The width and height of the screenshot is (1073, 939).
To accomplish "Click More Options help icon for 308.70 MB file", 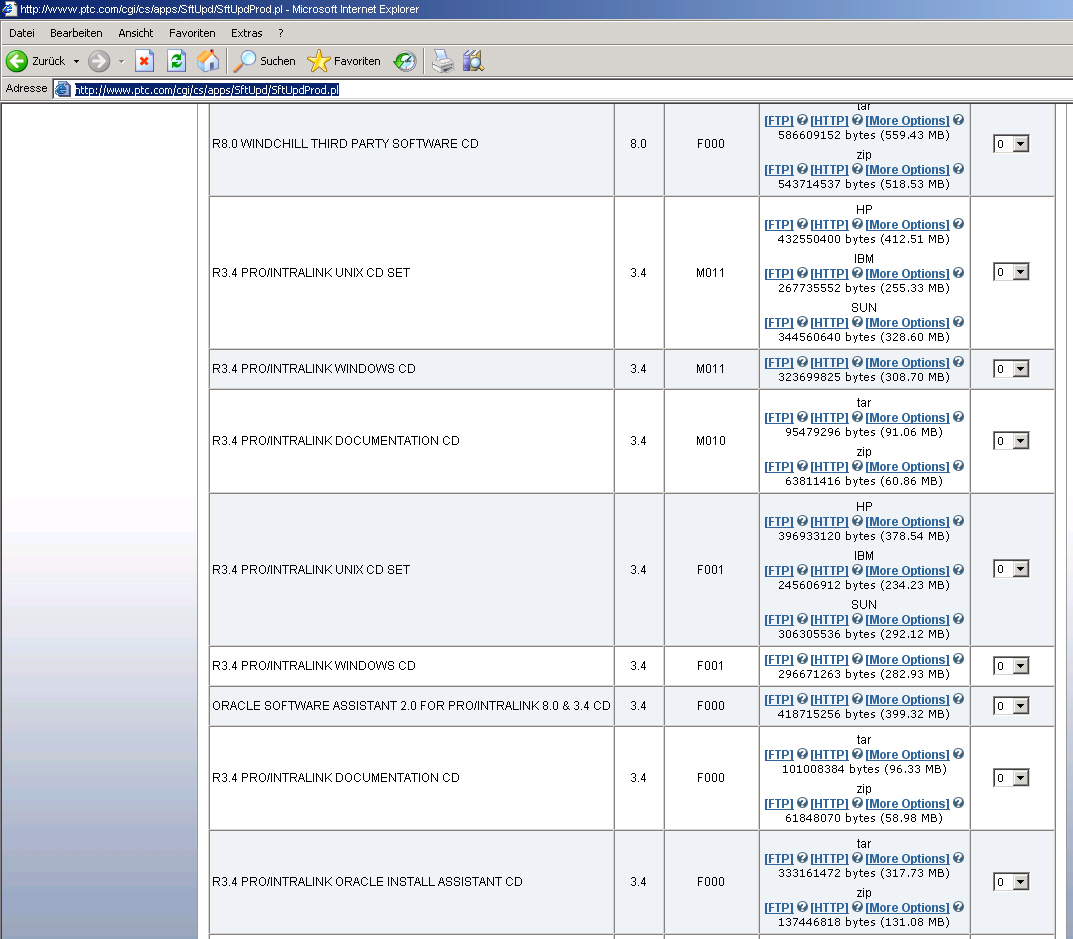I will pos(958,361).
